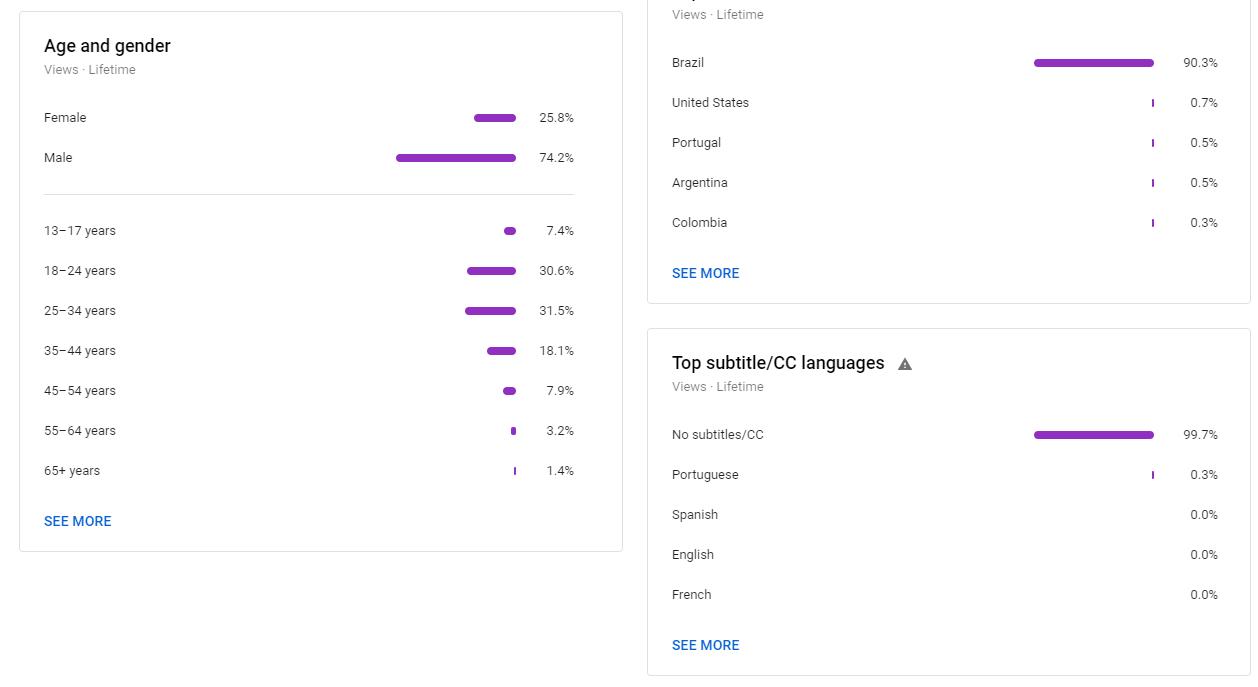Open SEE MORE under top geographies list

706,273
